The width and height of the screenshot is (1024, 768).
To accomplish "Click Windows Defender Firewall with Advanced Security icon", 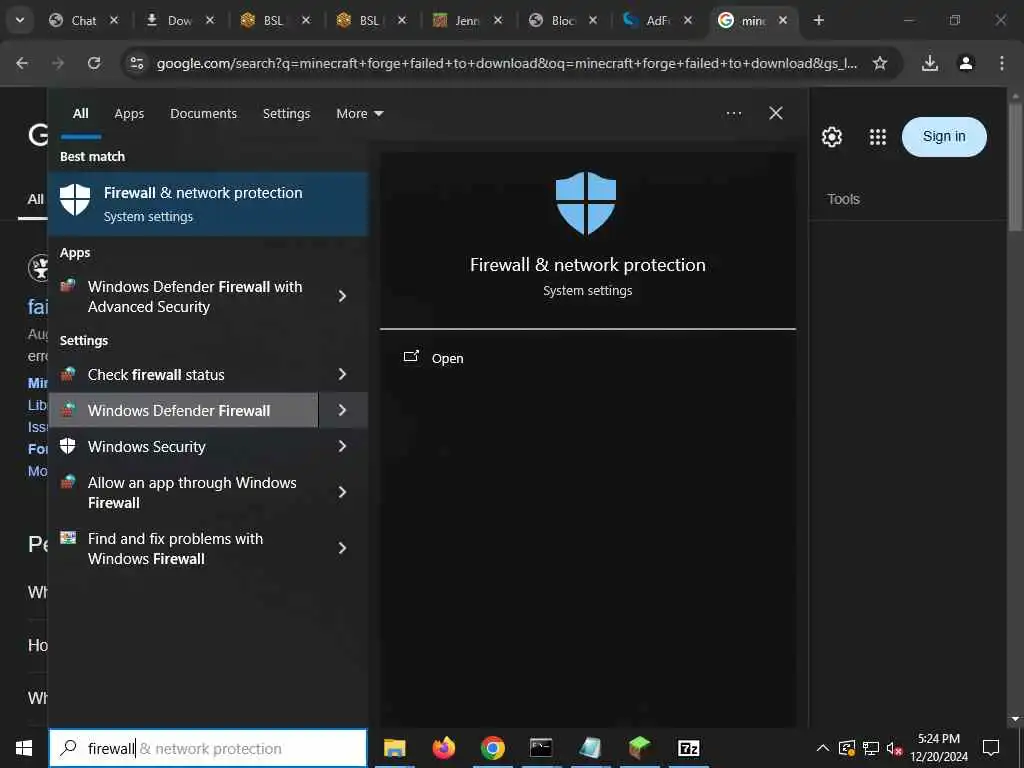I will (68, 287).
